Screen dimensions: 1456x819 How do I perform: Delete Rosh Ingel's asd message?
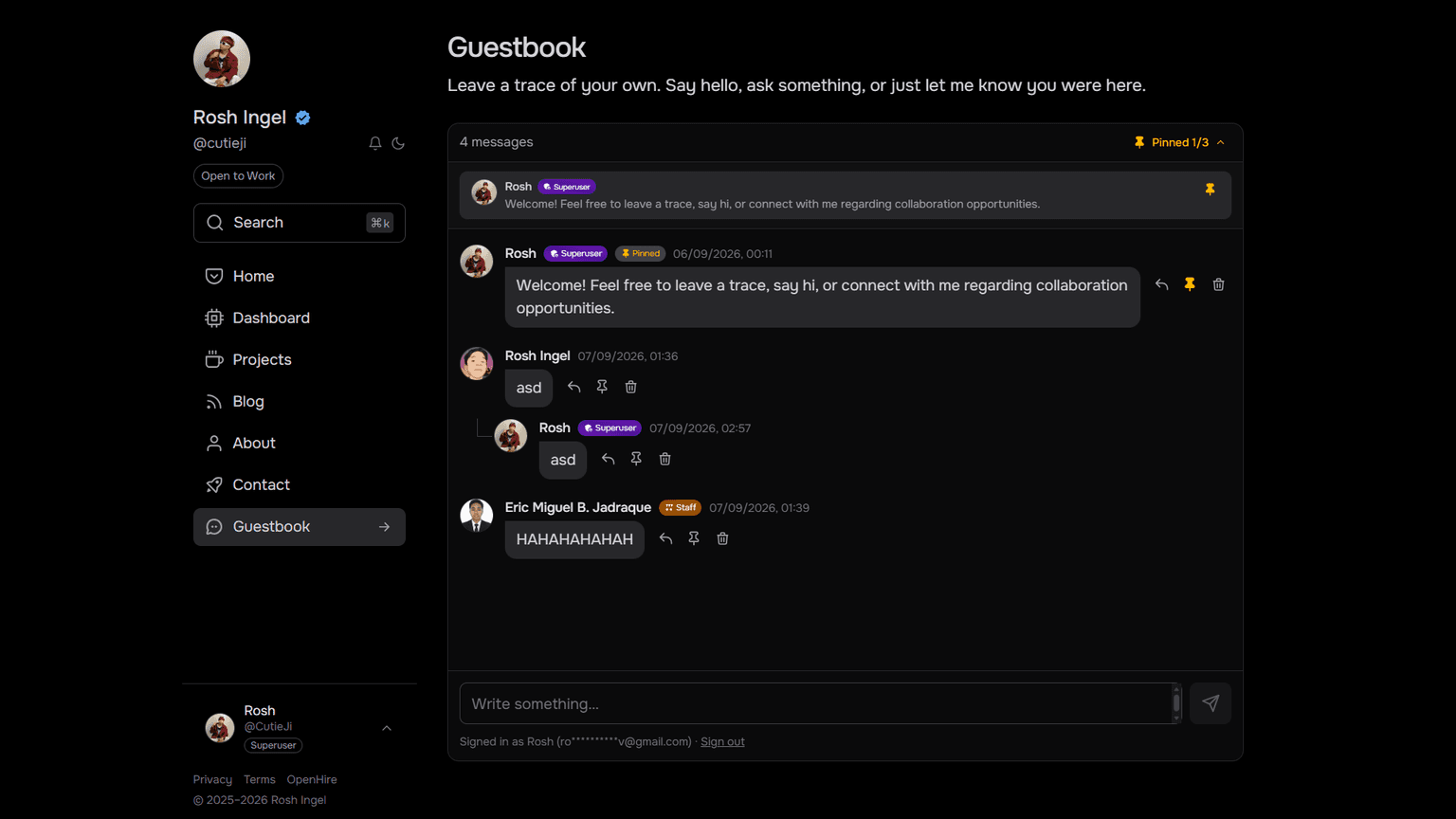tap(631, 387)
